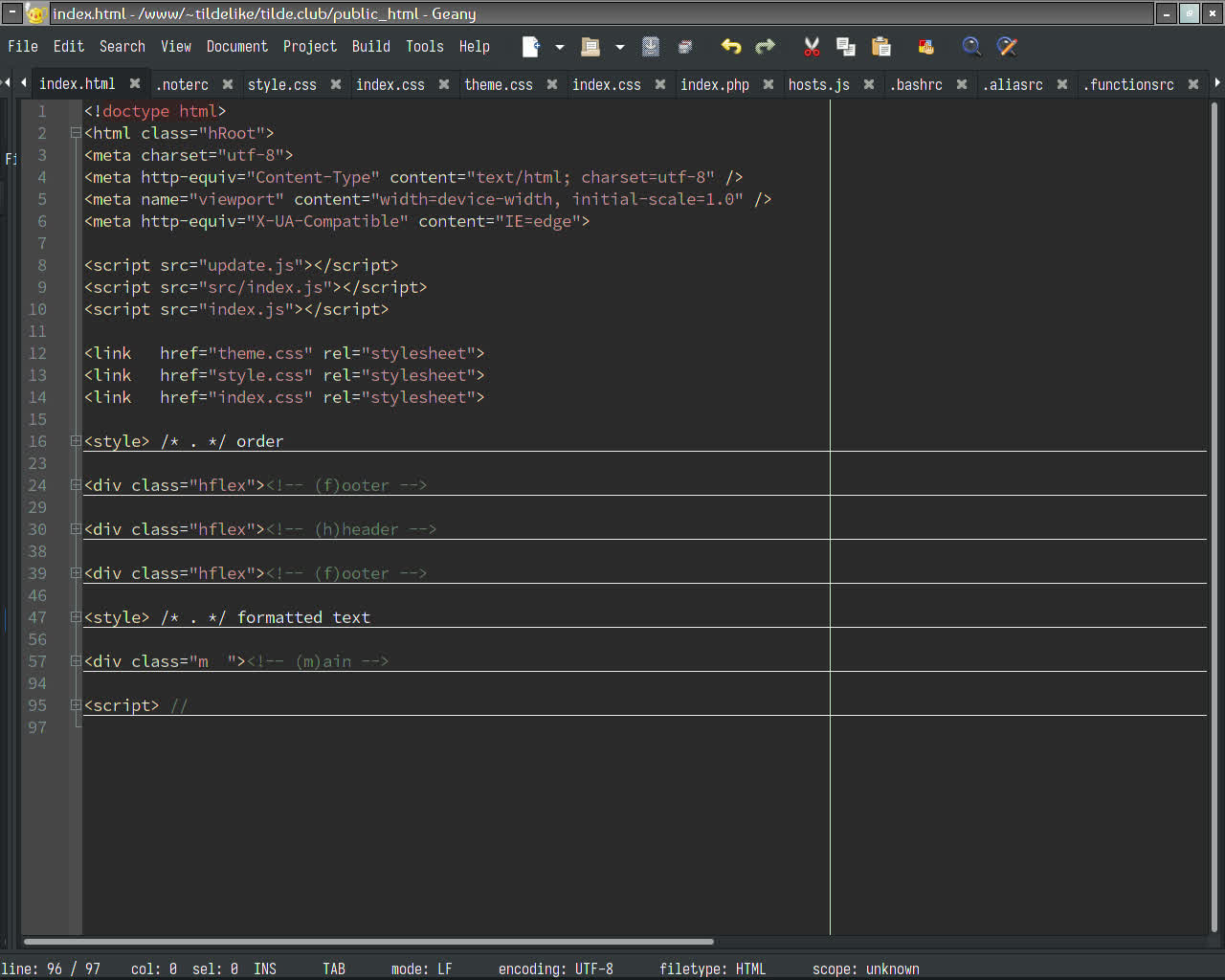Screen dimensions: 1225x980
Task: Expand the folded style block on line 16
Action: pyautogui.click(x=76, y=441)
